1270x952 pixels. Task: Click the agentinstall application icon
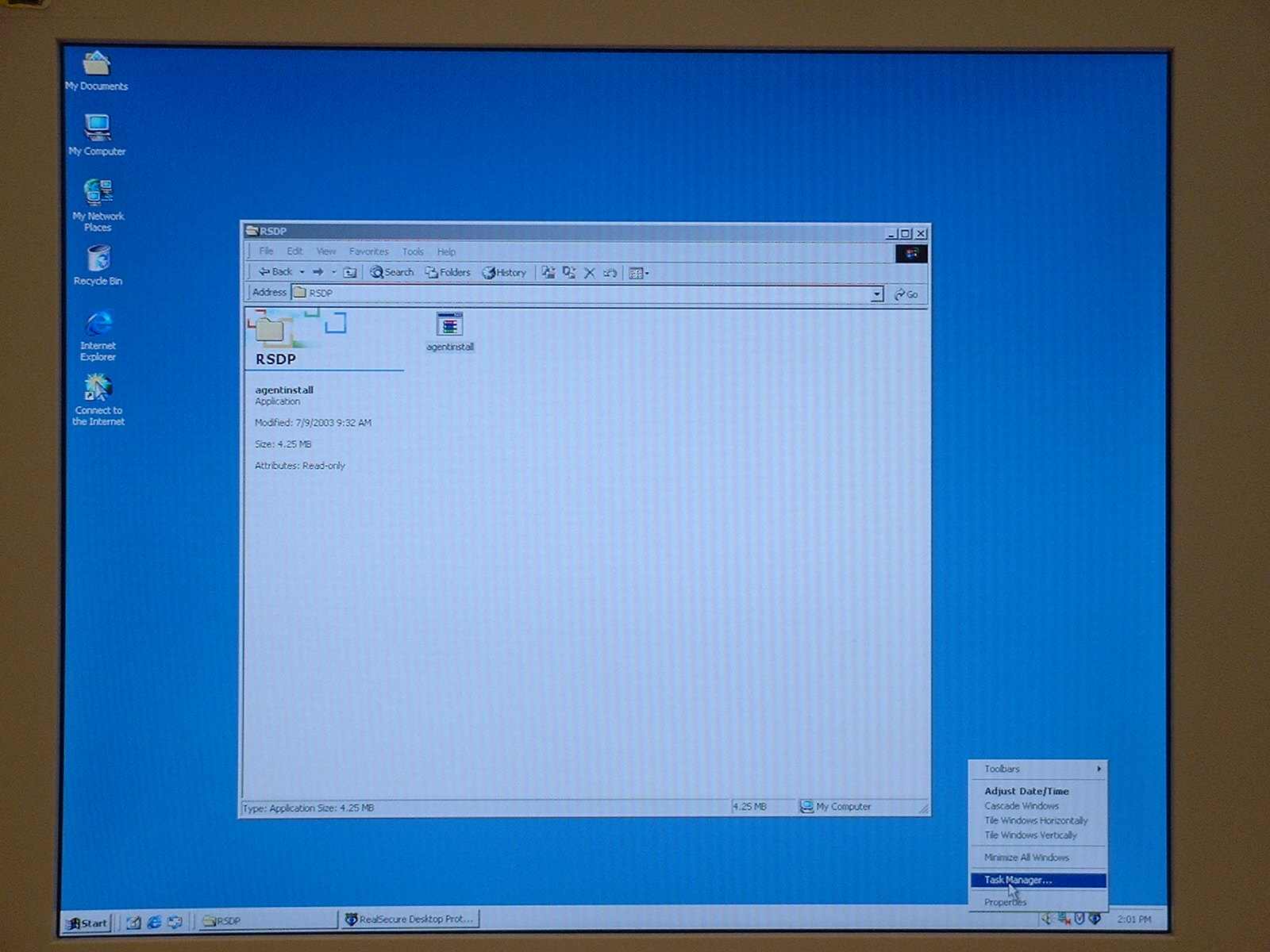[449, 325]
